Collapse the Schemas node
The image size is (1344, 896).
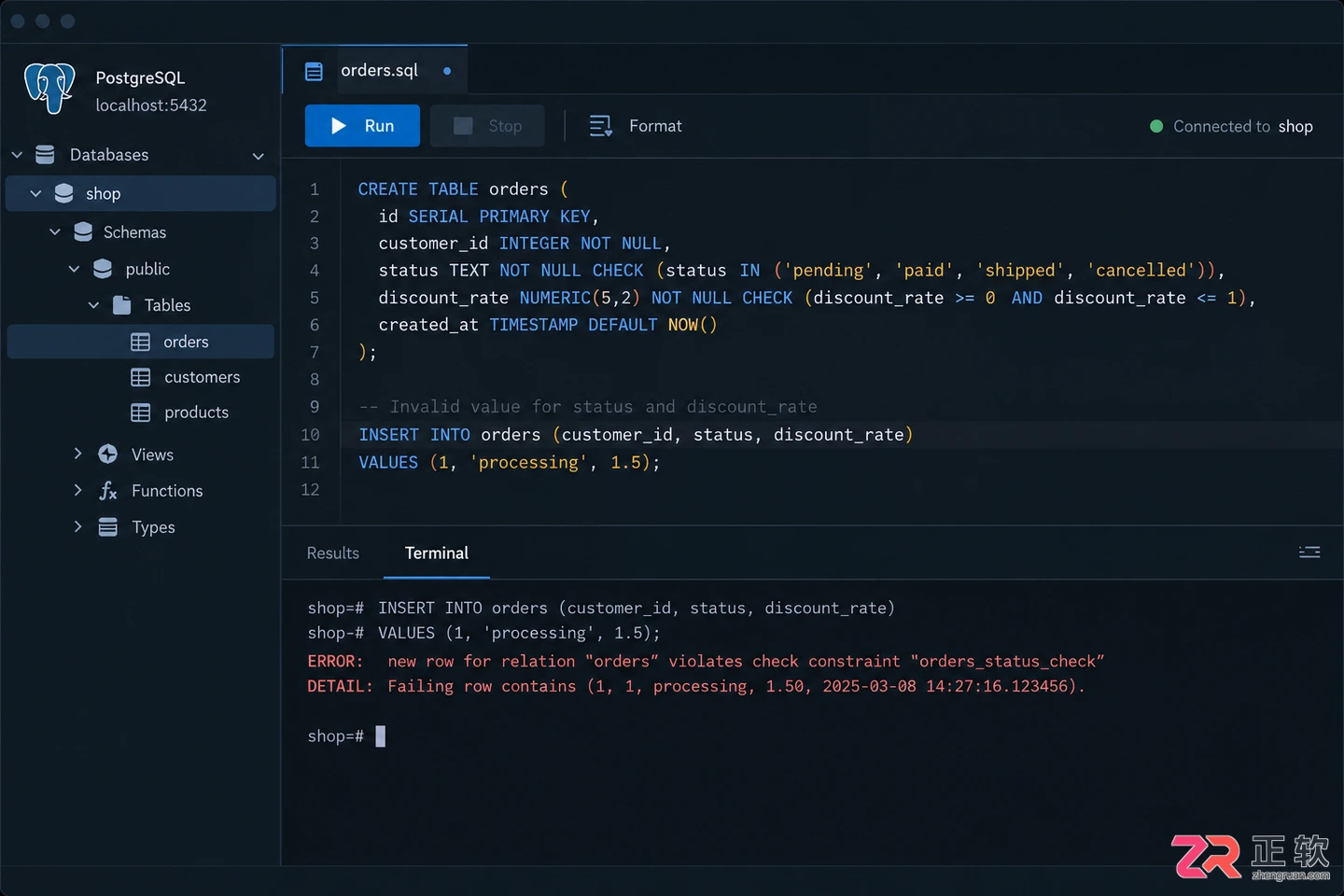[x=55, y=231]
